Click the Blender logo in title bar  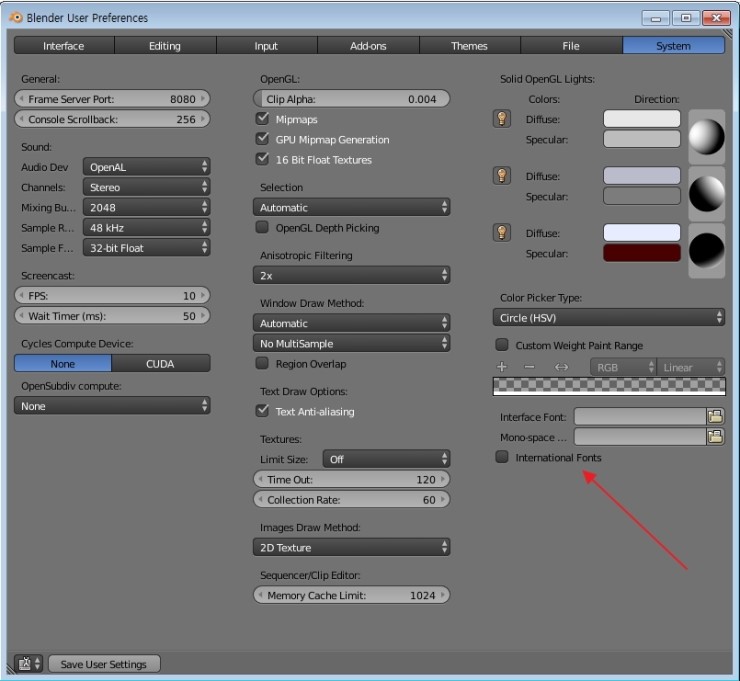pyautogui.click(x=16, y=17)
